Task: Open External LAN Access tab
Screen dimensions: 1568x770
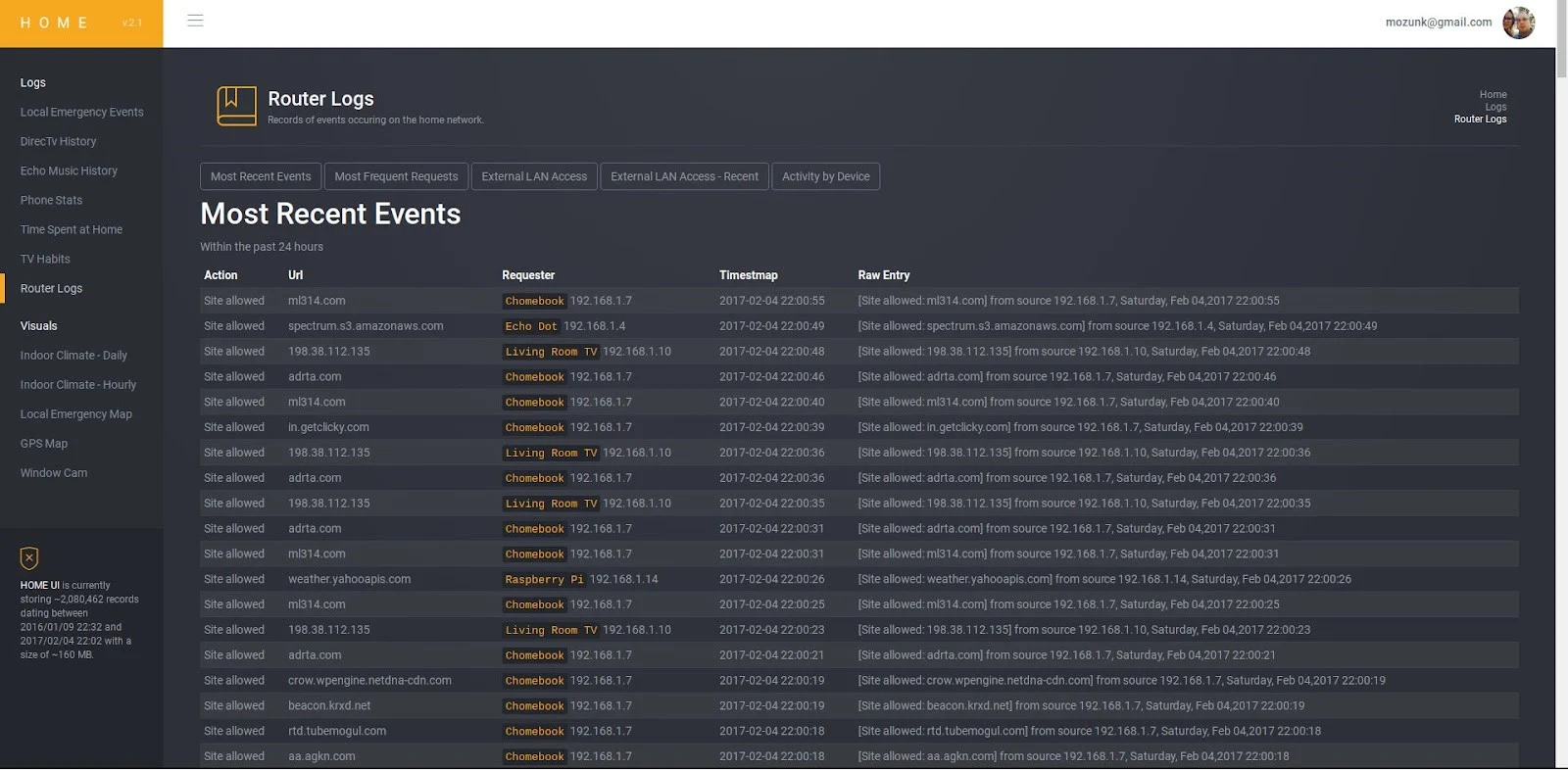Action: pos(534,176)
